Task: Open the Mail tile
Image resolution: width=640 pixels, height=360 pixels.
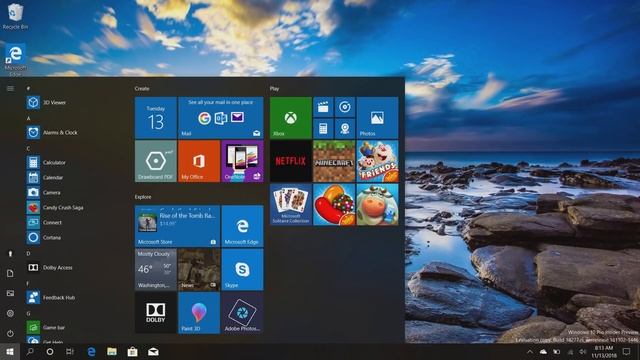Action: coord(221,118)
